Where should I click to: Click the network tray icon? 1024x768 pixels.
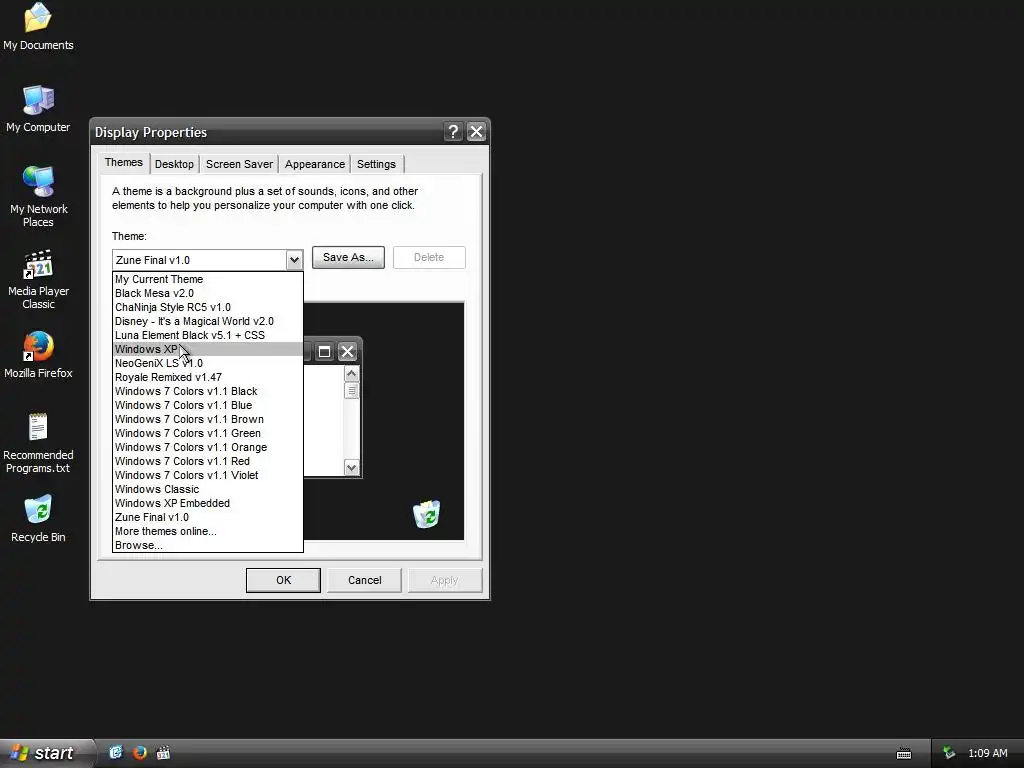tap(949, 753)
